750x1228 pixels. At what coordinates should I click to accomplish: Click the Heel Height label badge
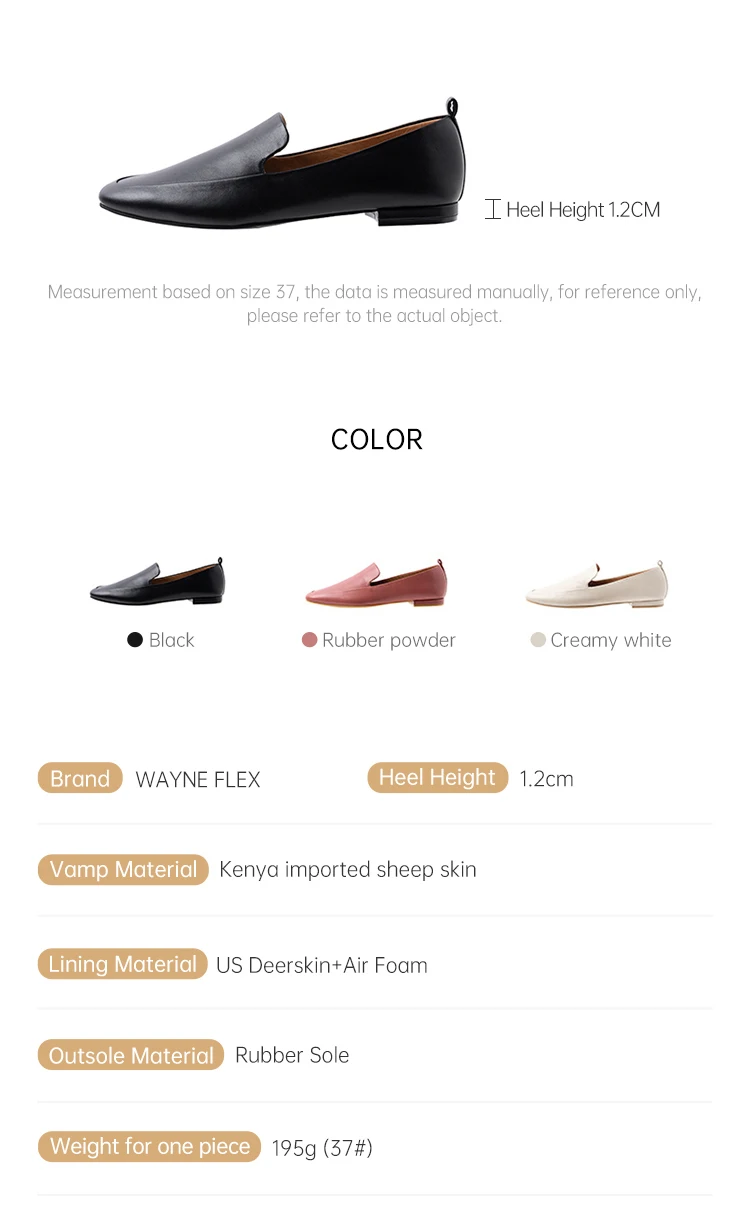[437, 778]
